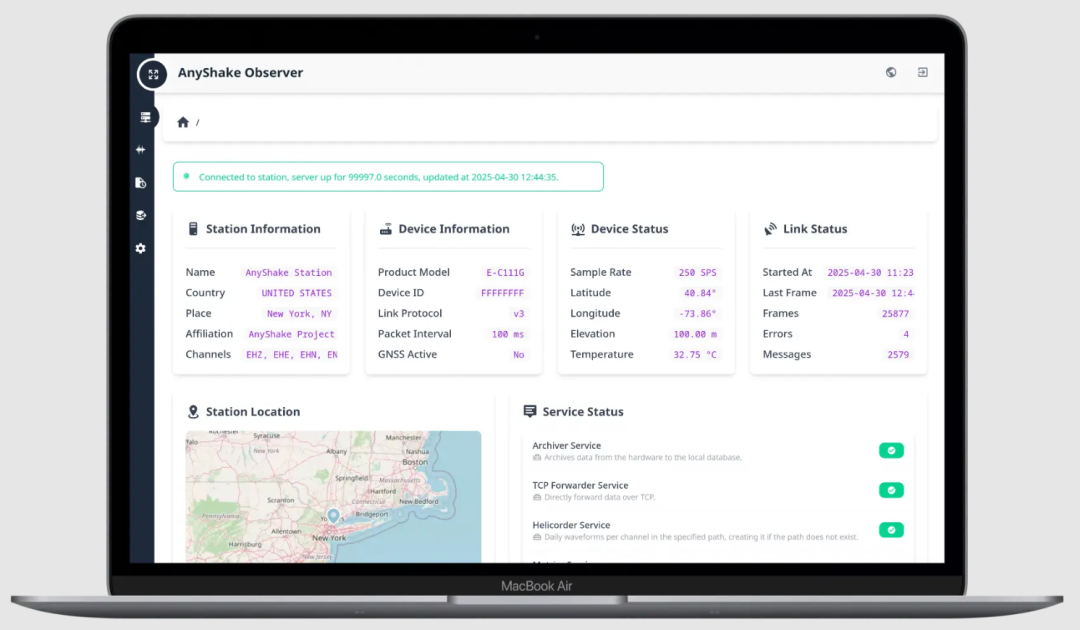Open the station dashboard sidebar icon
Screen dimensions: 1080x630
[145, 117]
